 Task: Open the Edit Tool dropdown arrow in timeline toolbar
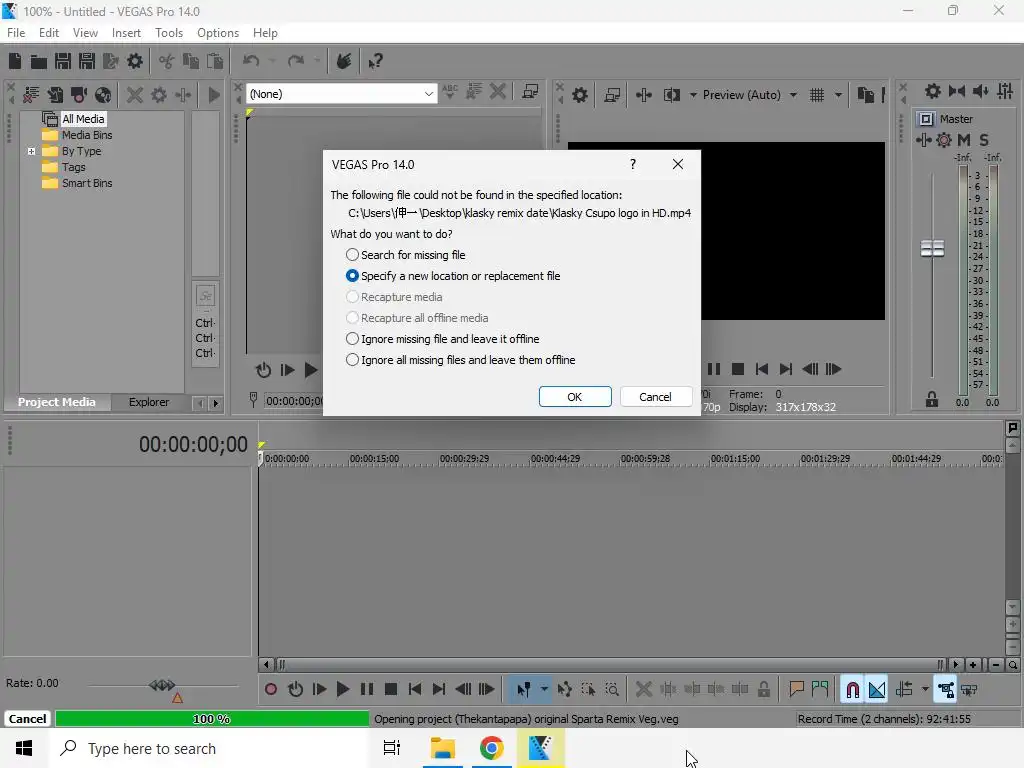click(x=544, y=689)
